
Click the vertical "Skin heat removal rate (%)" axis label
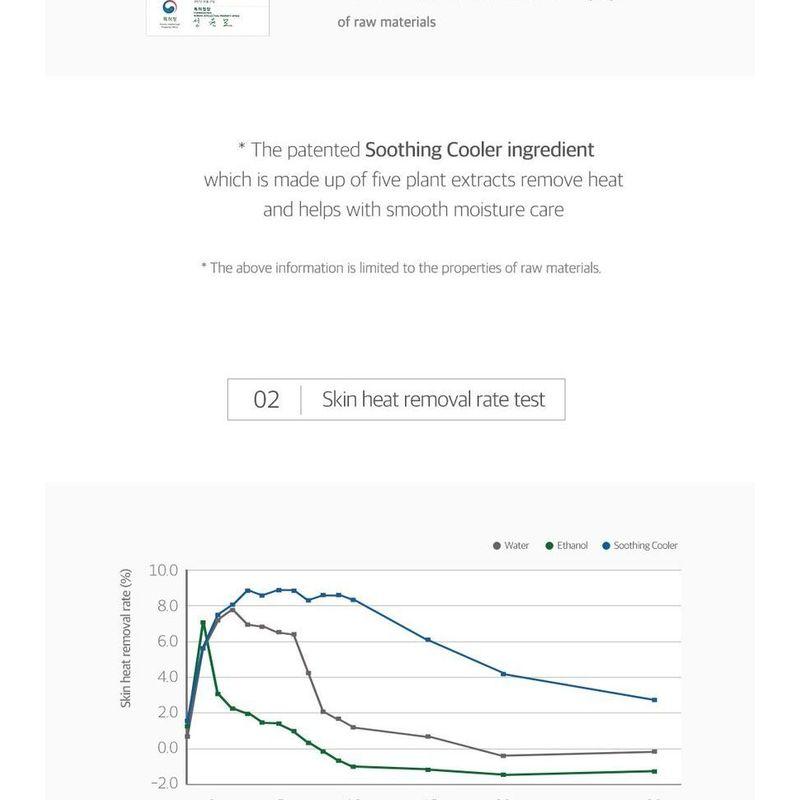click(x=126, y=638)
